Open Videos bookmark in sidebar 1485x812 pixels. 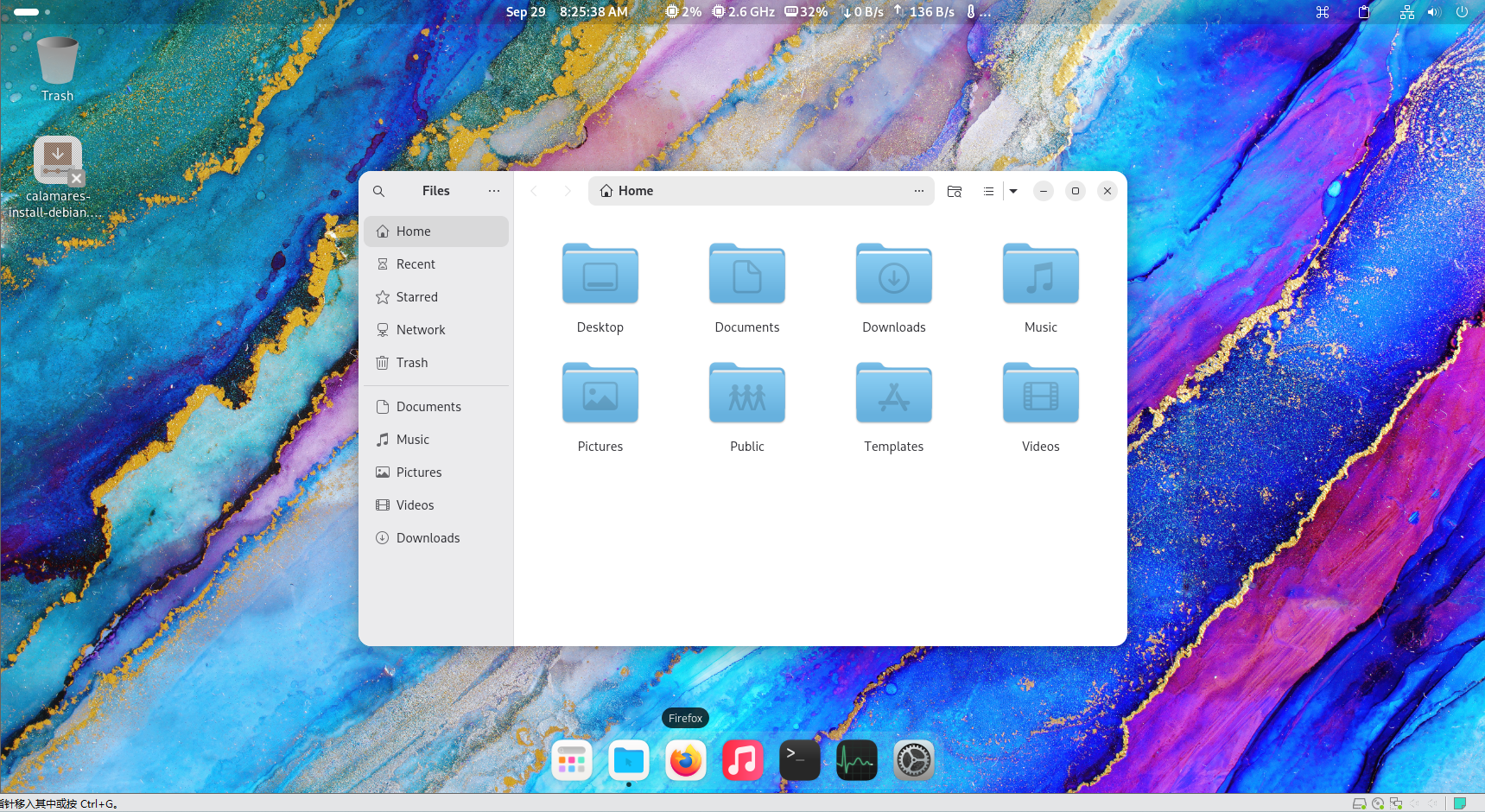[436, 505]
